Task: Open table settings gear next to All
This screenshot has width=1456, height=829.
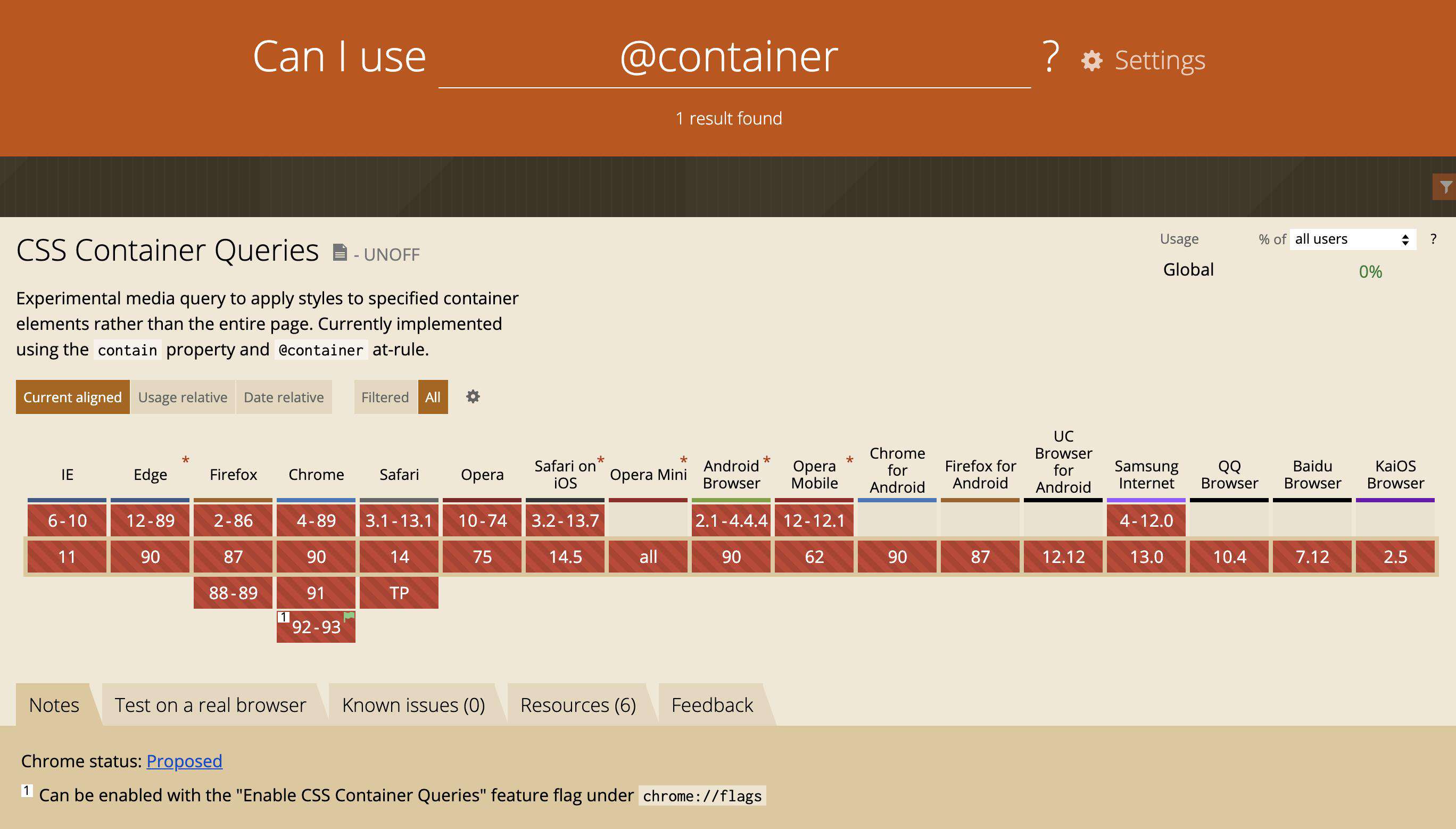Action: [473, 396]
